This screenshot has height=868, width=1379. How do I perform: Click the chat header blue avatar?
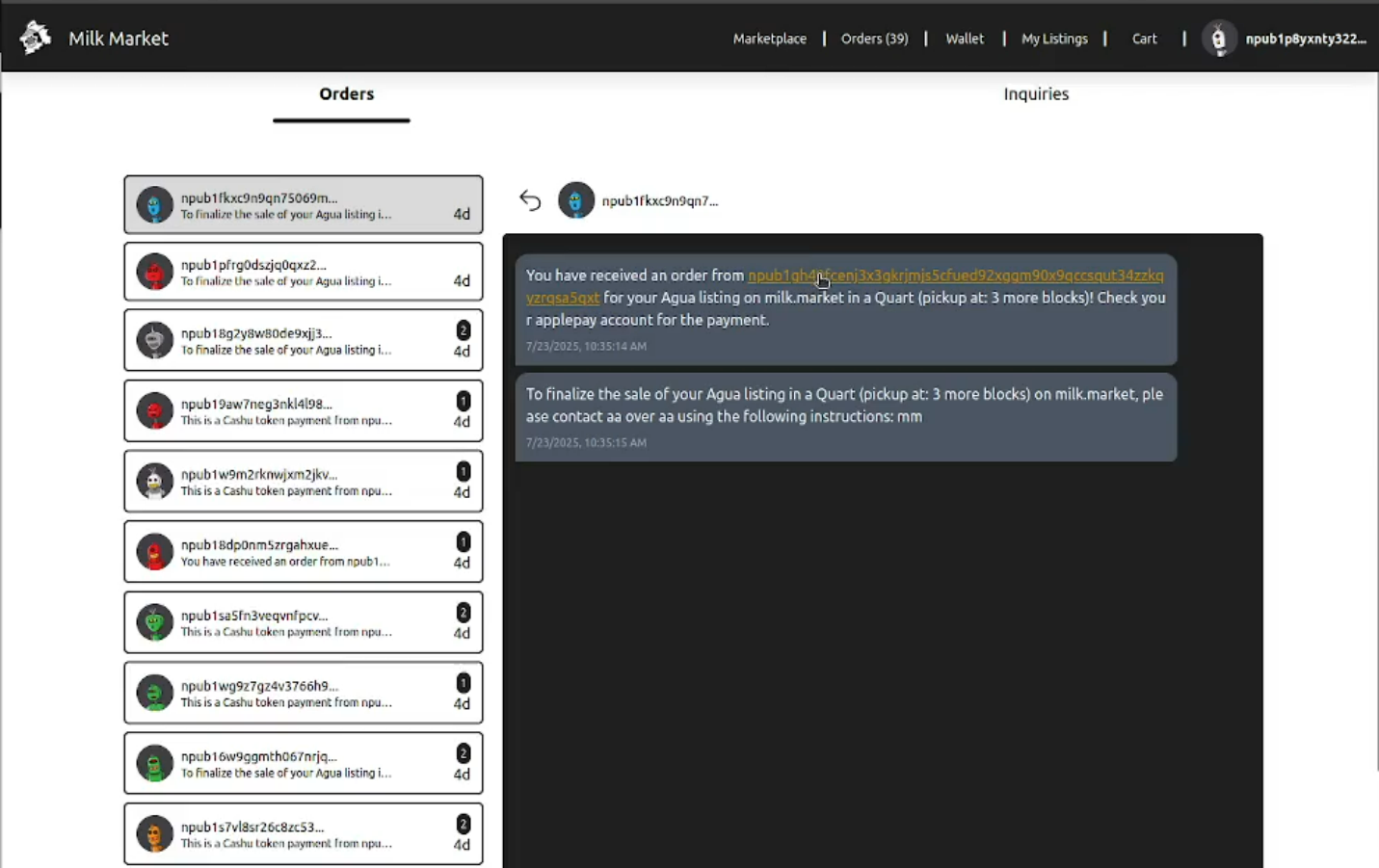[576, 200]
